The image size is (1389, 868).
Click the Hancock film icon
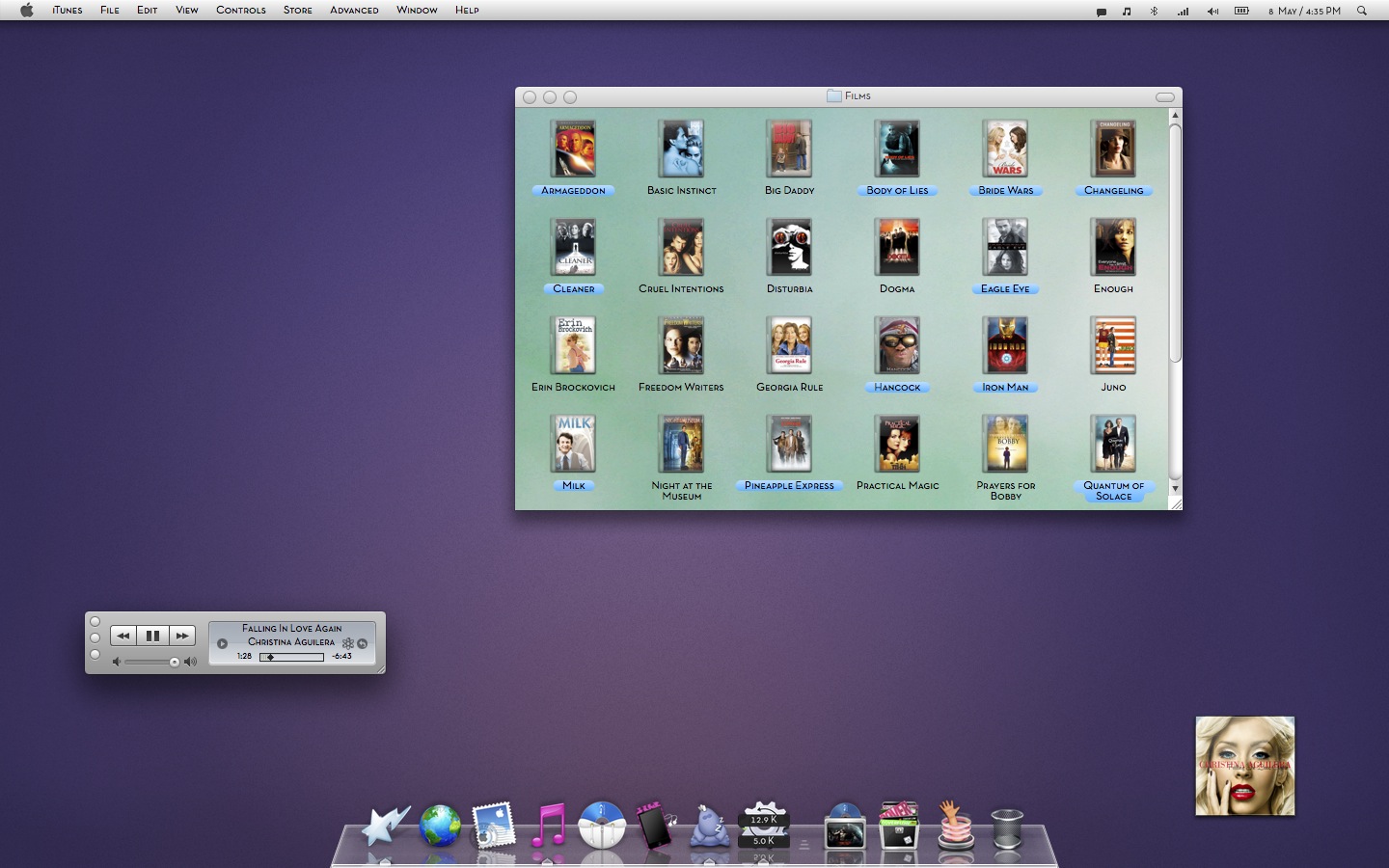(898, 345)
